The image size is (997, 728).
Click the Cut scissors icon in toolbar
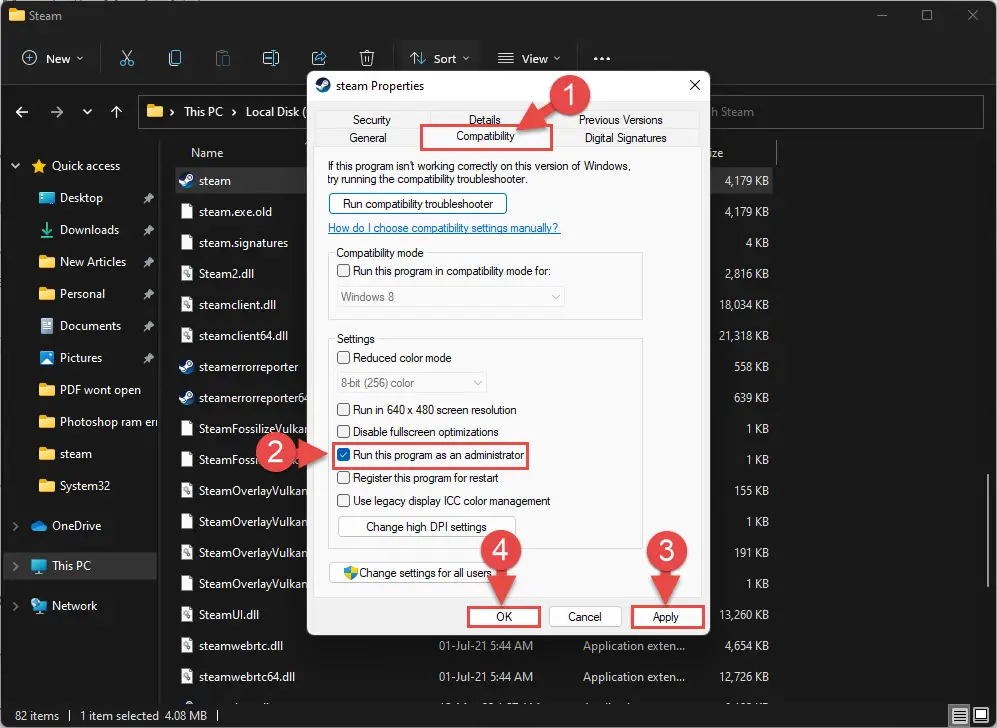pos(127,58)
